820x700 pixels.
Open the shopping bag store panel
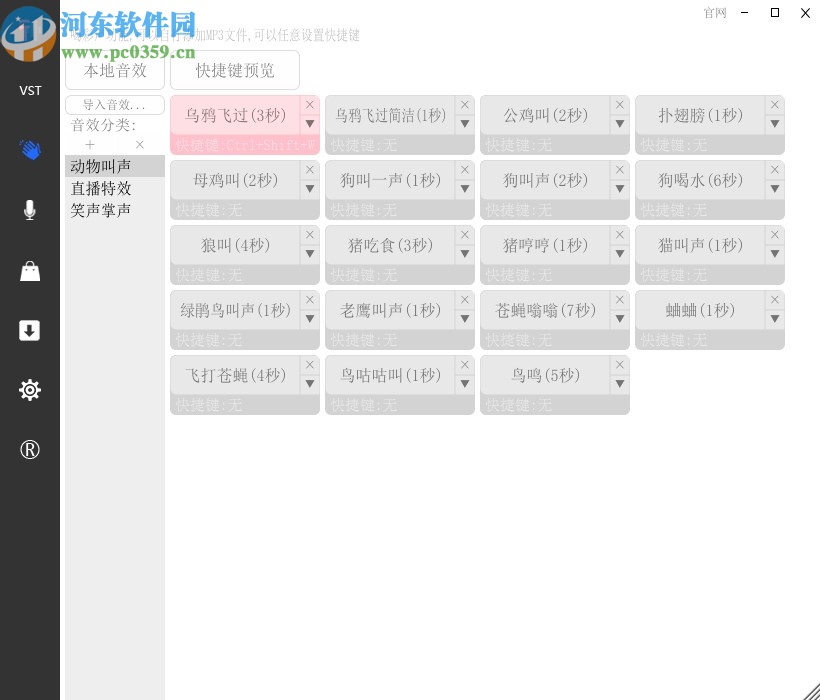(x=30, y=271)
